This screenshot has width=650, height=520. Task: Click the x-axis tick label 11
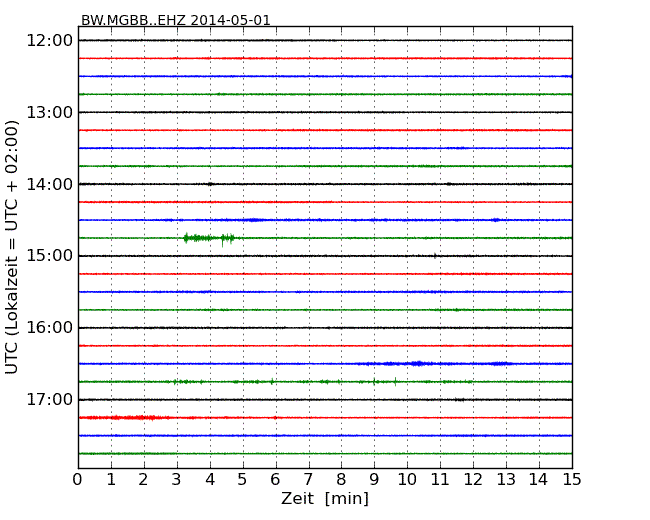coord(440,480)
